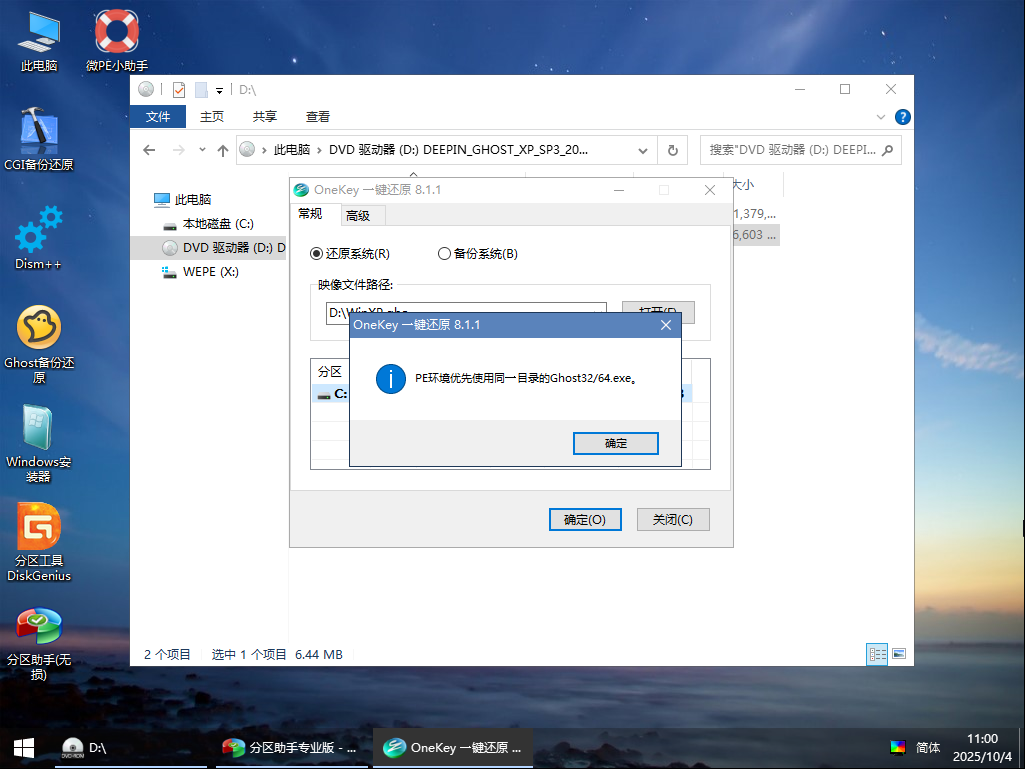Open the 文件 menu in Explorer
The image size is (1025, 769).
click(x=158, y=117)
